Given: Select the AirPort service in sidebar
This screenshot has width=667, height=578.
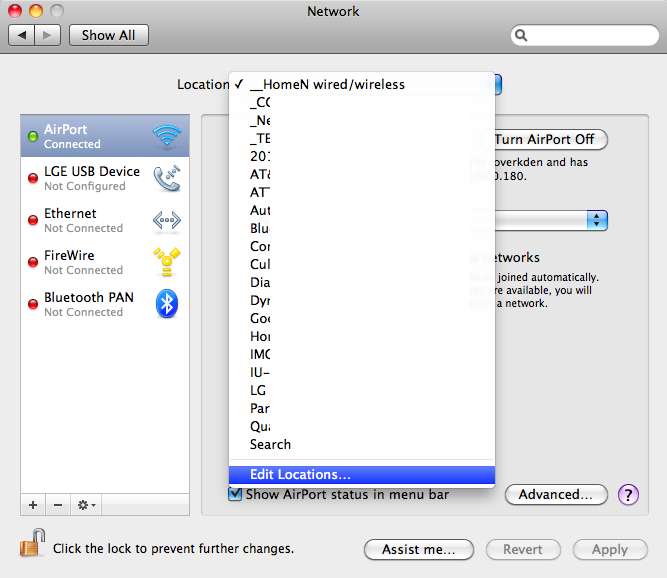Looking at the screenshot, I should click(x=105, y=136).
